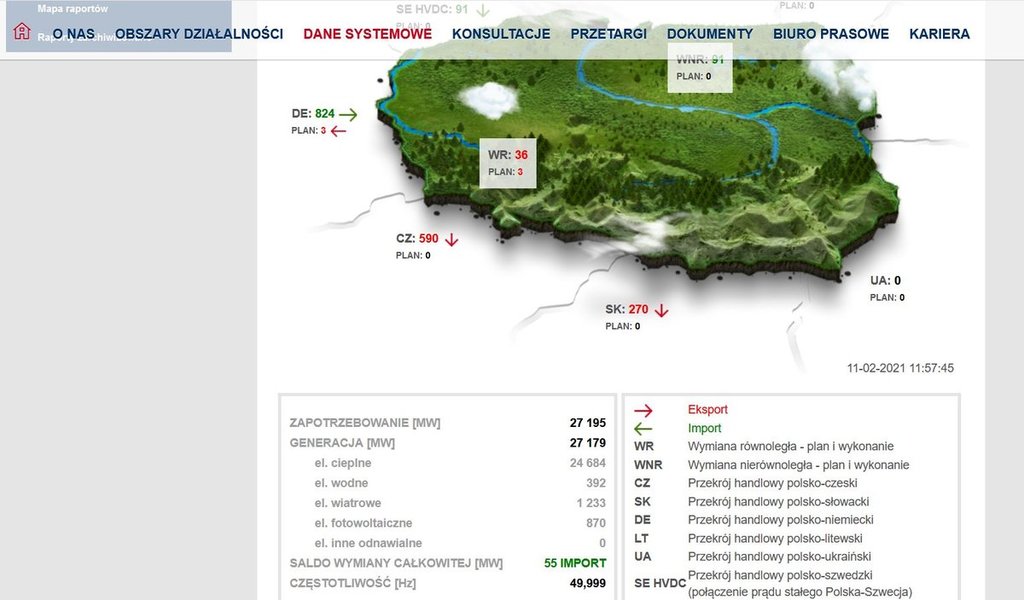Click the green down arrow beside SE HVDC 91
1024x600 pixels.
pyautogui.click(x=483, y=10)
